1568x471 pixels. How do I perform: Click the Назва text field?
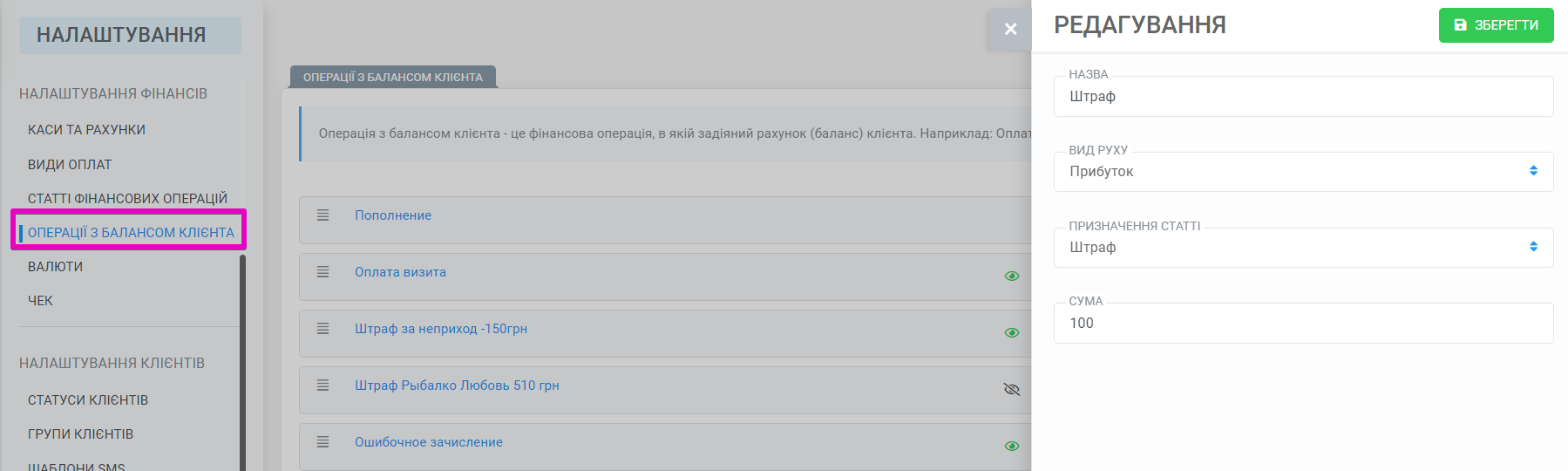click(1303, 97)
